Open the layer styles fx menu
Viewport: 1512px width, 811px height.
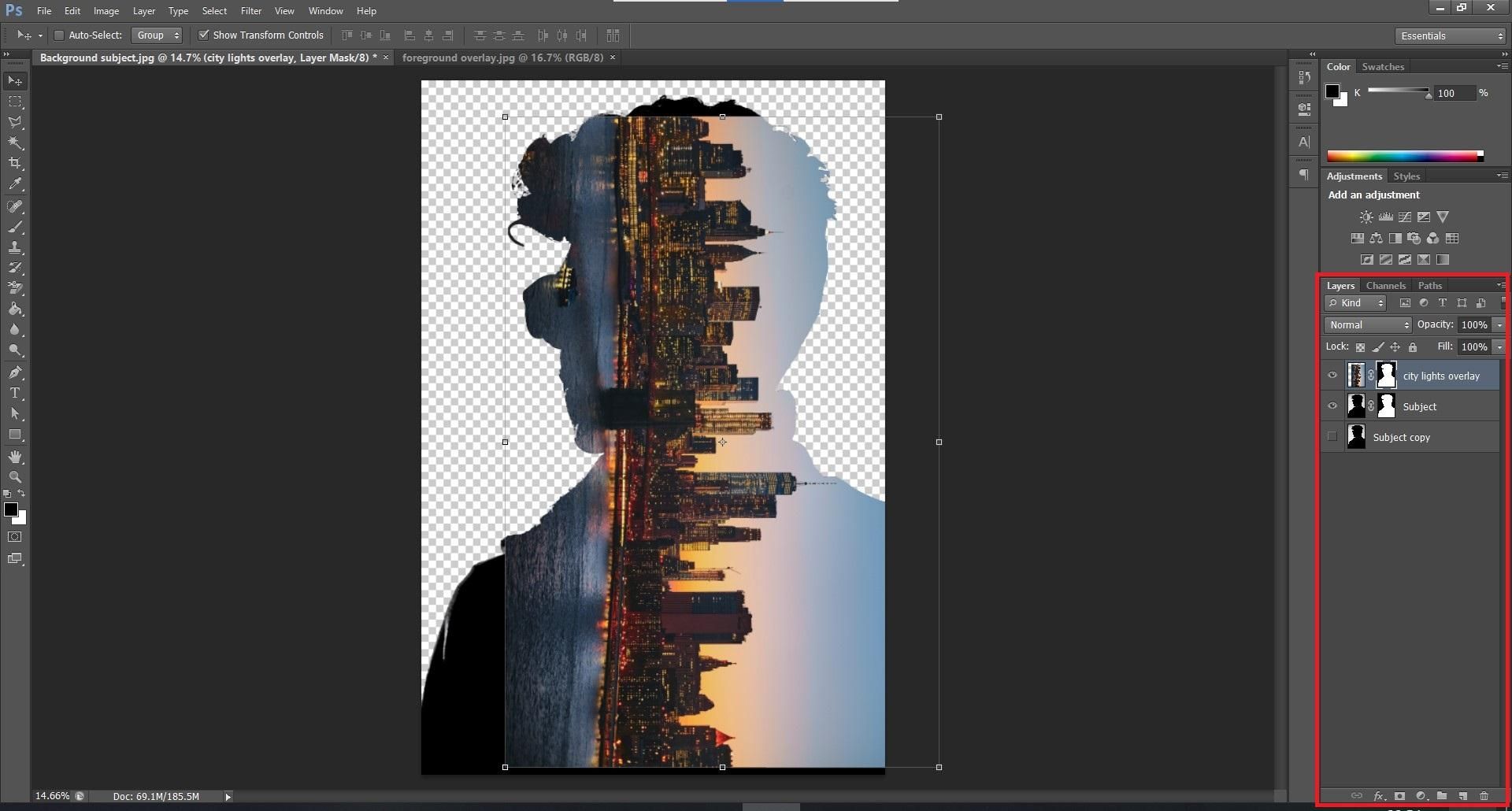(x=1379, y=796)
